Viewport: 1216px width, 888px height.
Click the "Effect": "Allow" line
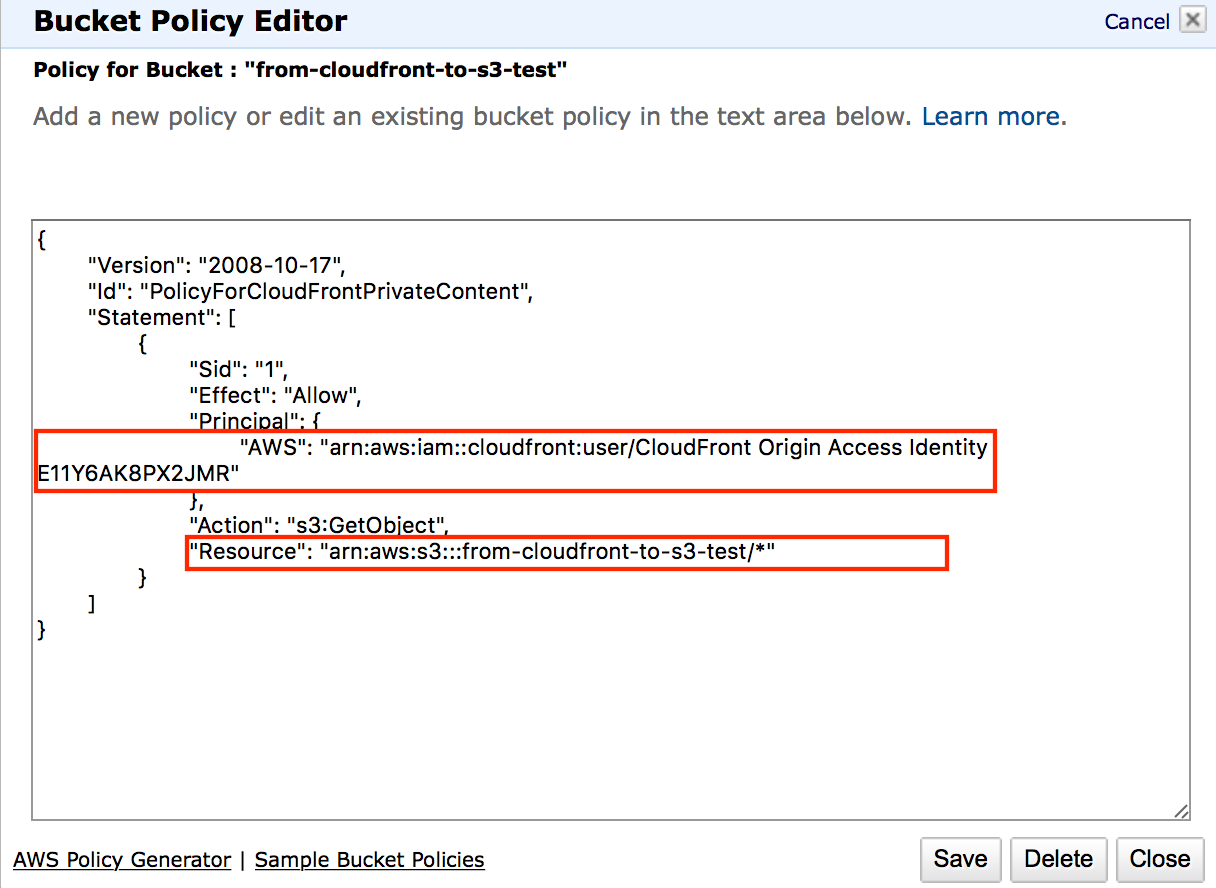pos(275,396)
